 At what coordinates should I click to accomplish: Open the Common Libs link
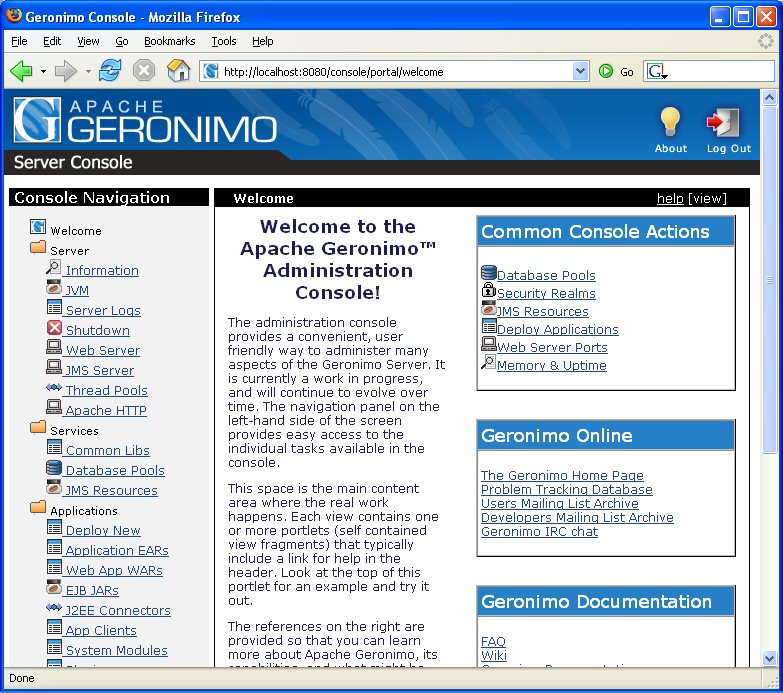pos(107,450)
